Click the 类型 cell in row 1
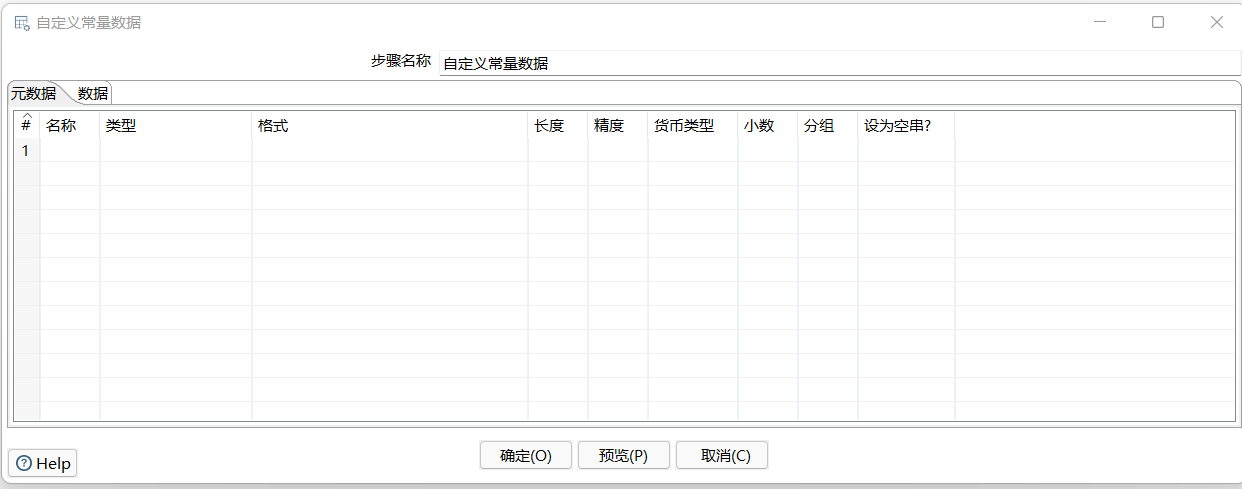Image resolution: width=1242 pixels, height=489 pixels. point(176,151)
